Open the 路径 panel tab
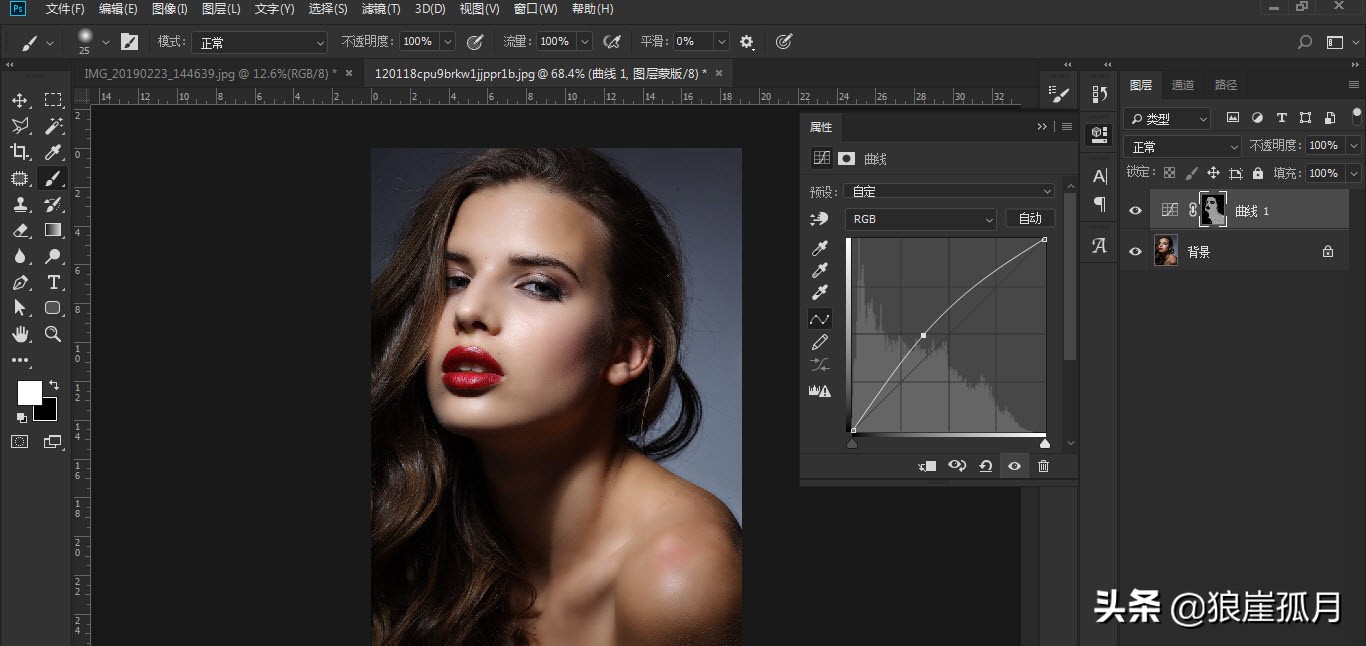The image size is (1366, 646). click(x=1226, y=85)
